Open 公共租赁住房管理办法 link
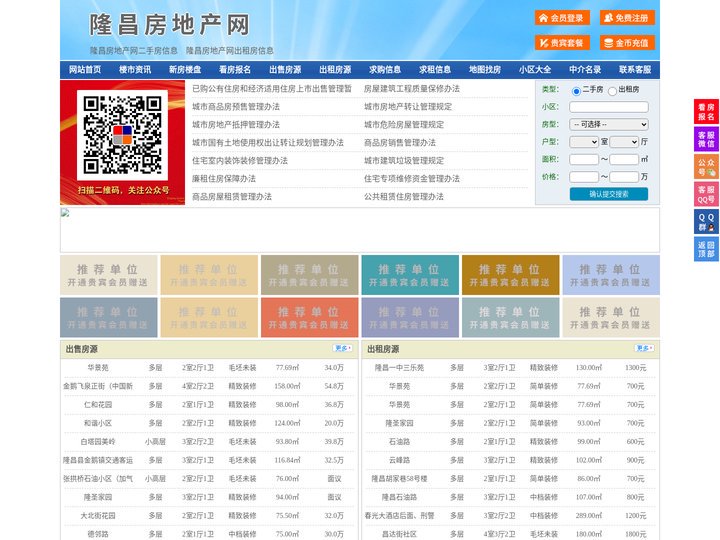Viewport: 720px width, 540px height. coord(404,197)
